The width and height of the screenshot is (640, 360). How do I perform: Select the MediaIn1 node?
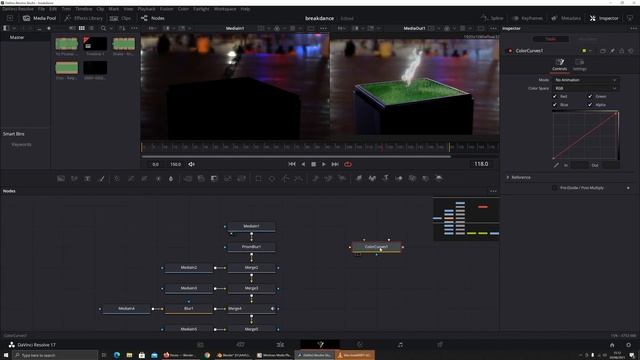coord(251,226)
